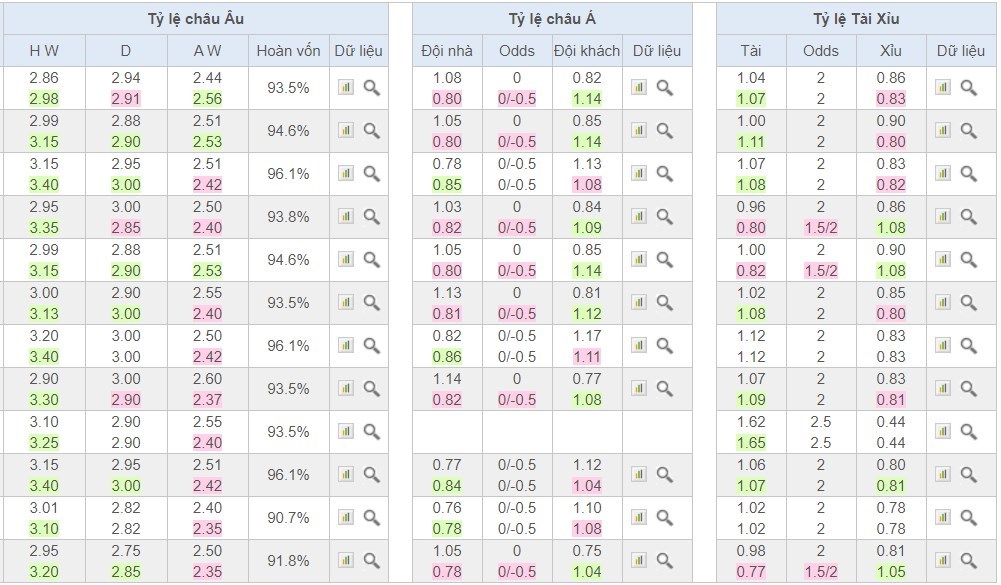
Task: Click magnifier in European row with H W 2.86
Action: (x=372, y=88)
